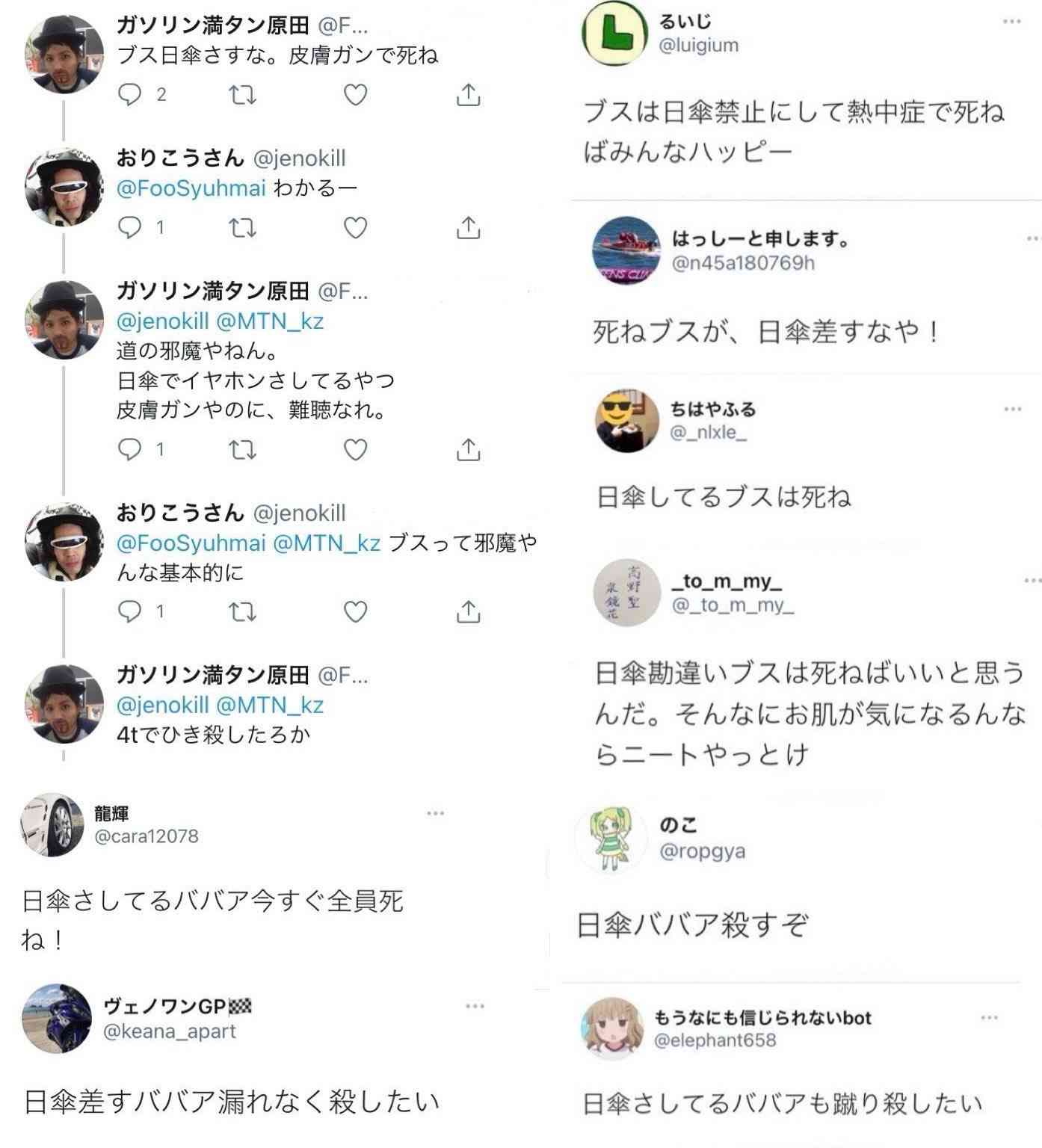Like the tweet mentioning イヤホン

click(x=355, y=449)
